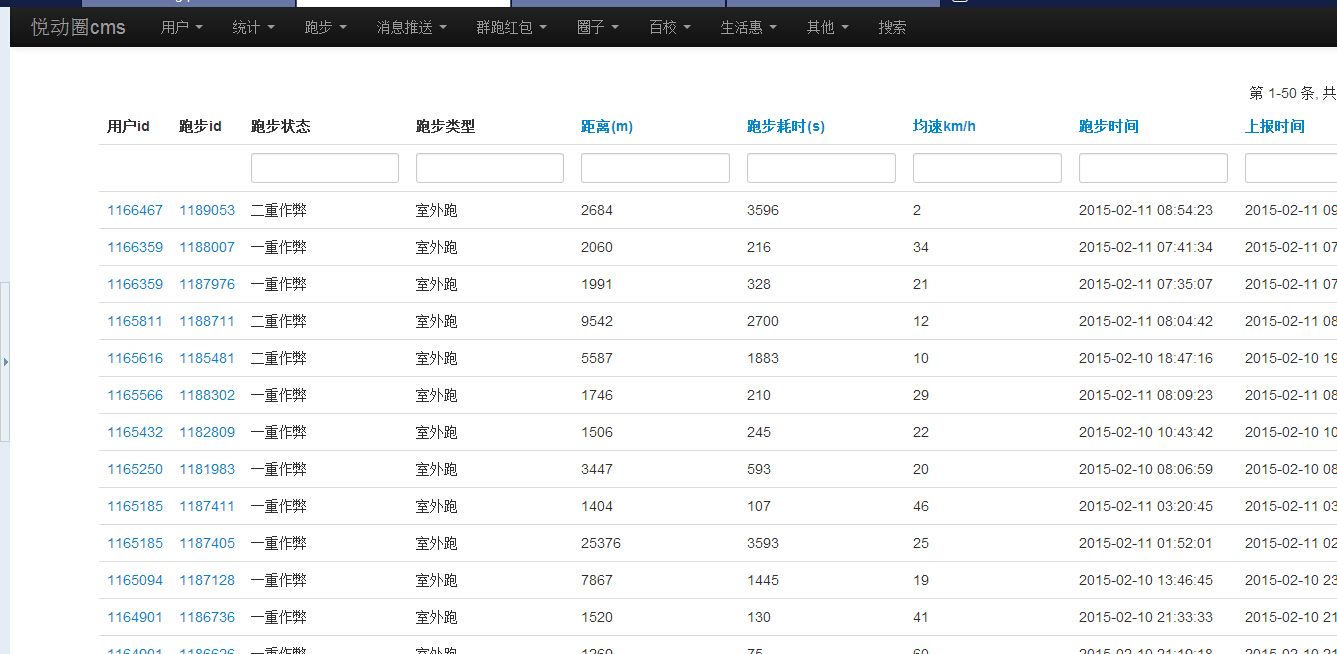Click the 悦动圈cms brand link
Viewport: 1337px width, 654px height.
pyautogui.click(x=78, y=27)
